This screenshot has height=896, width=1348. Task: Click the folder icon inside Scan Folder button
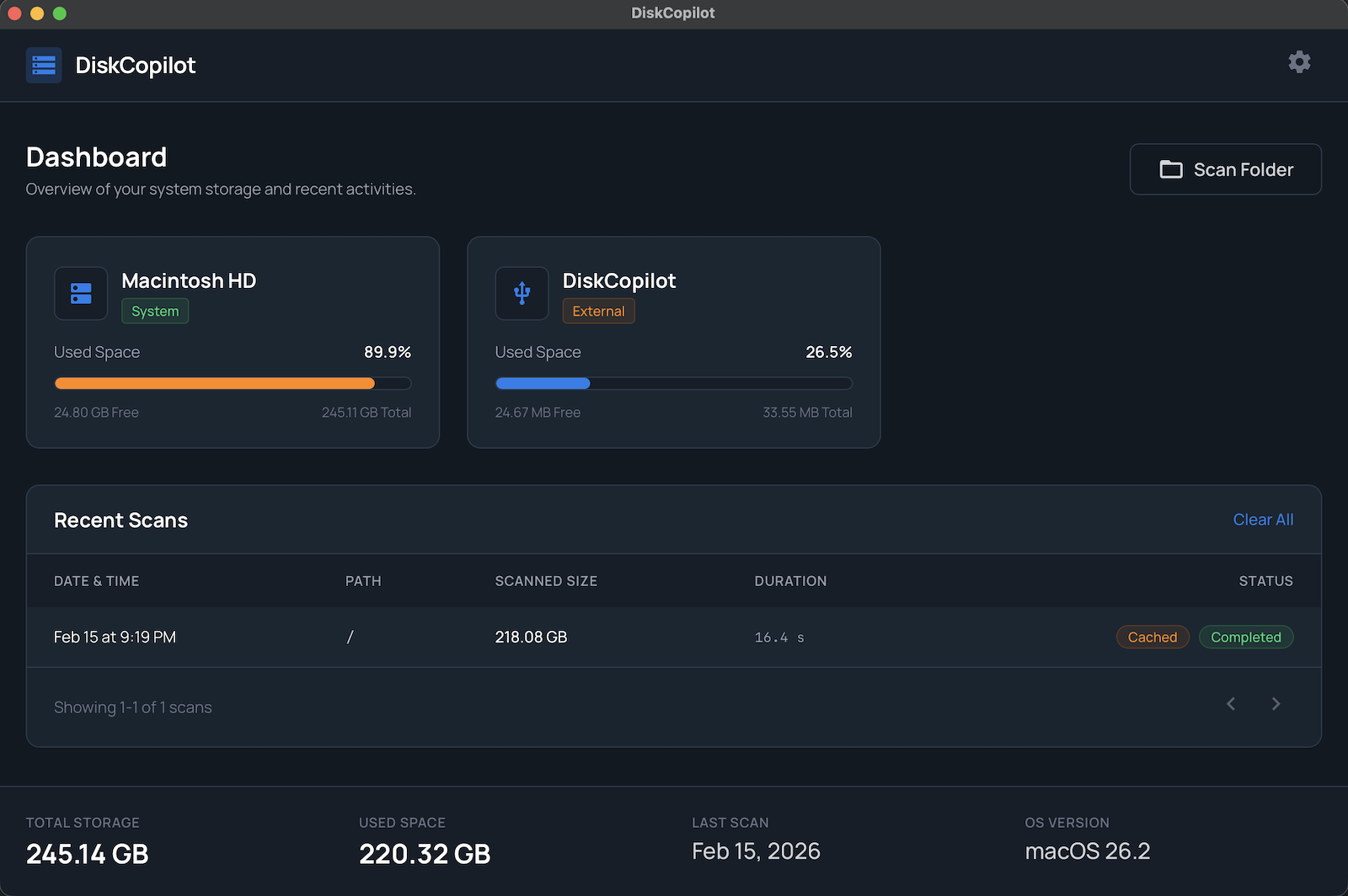(x=1172, y=169)
